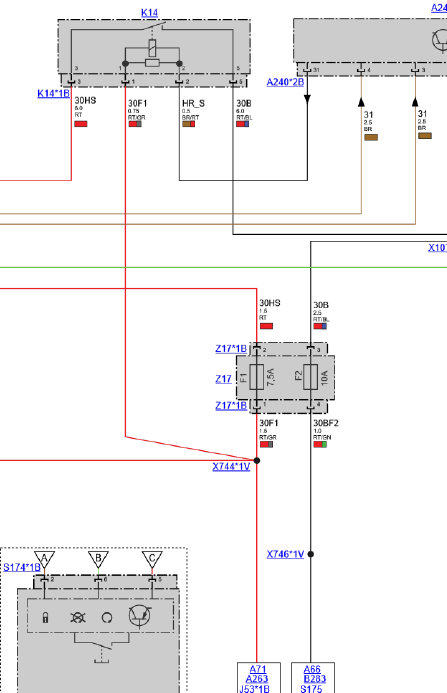Viewport: 447px width, 693px height.
Task: Open the X746*1V splice link
Action: pyautogui.click(x=285, y=554)
